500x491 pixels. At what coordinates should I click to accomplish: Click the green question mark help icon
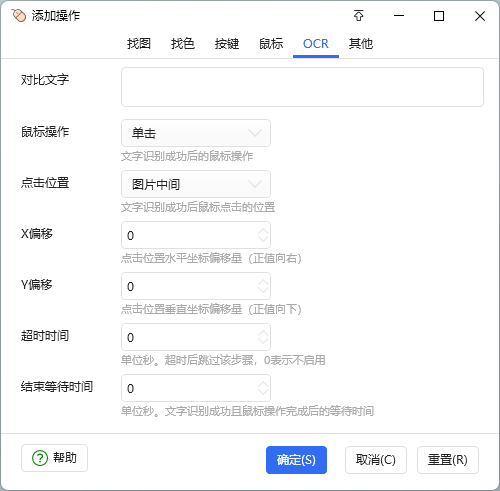(x=40, y=458)
